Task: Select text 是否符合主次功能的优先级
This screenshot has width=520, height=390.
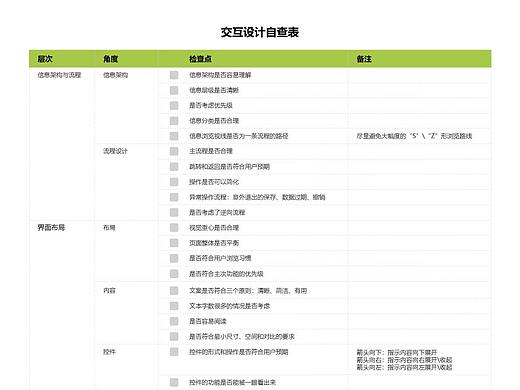Action: click(x=226, y=274)
